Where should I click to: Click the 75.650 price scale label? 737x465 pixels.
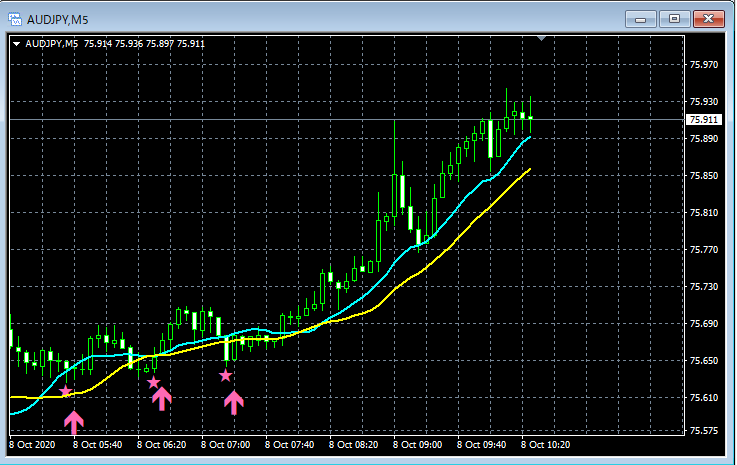point(704,361)
